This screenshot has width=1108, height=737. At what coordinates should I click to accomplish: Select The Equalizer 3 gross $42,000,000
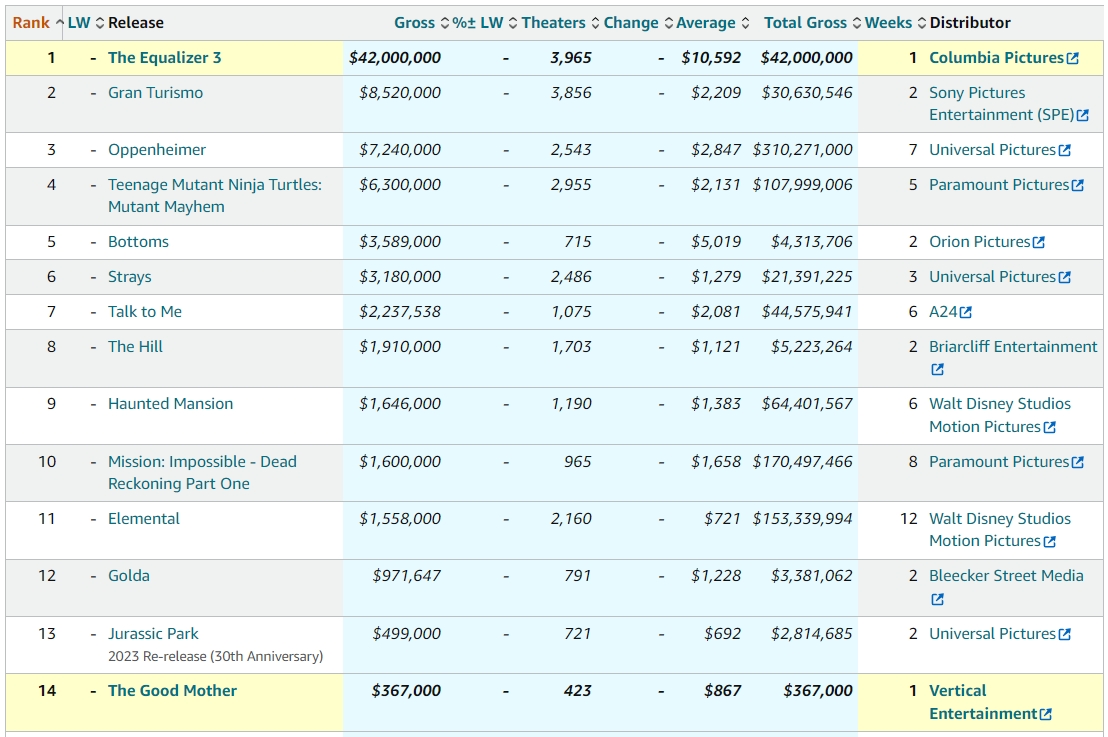[395, 58]
